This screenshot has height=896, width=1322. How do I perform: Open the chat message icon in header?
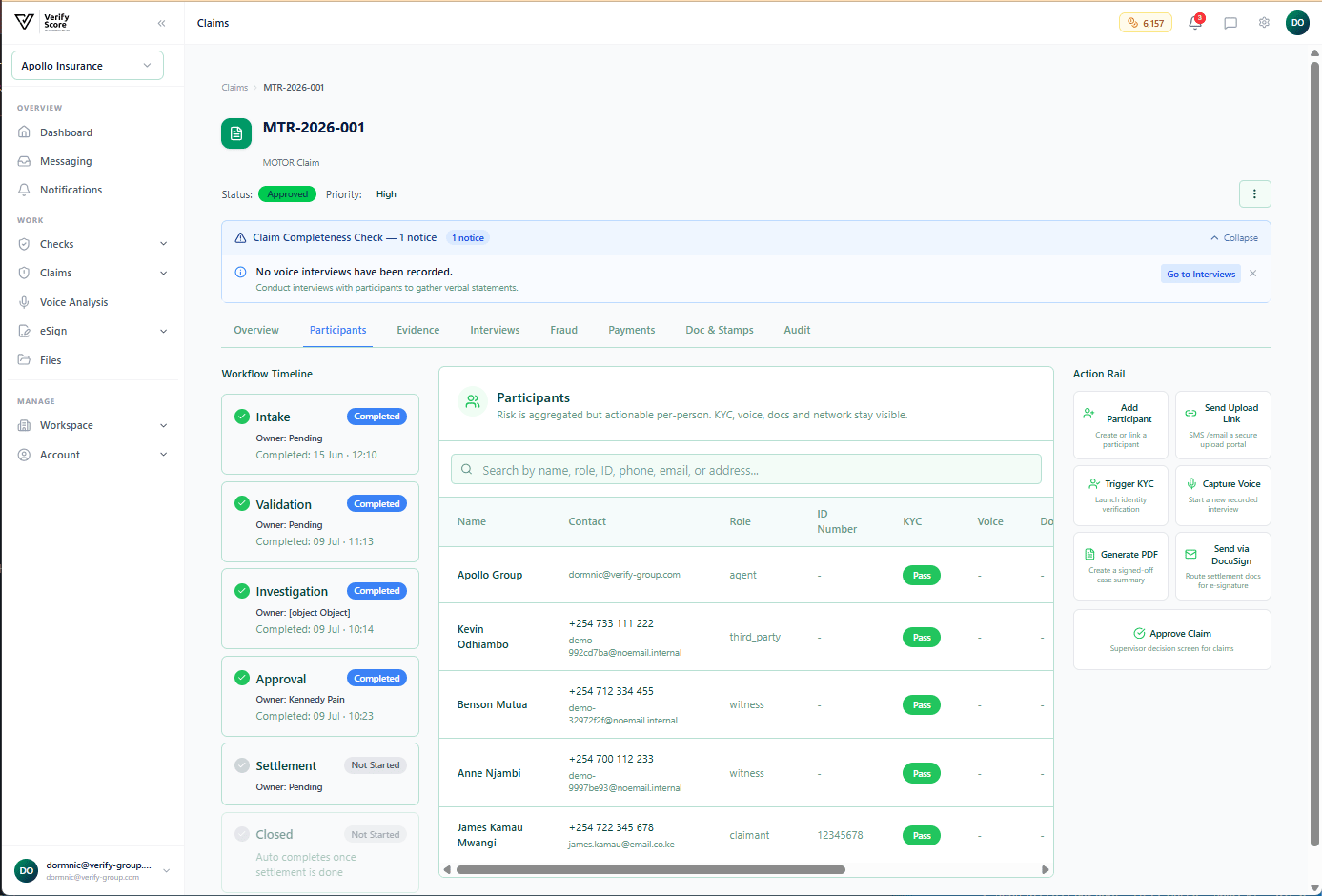click(x=1230, y=23)
